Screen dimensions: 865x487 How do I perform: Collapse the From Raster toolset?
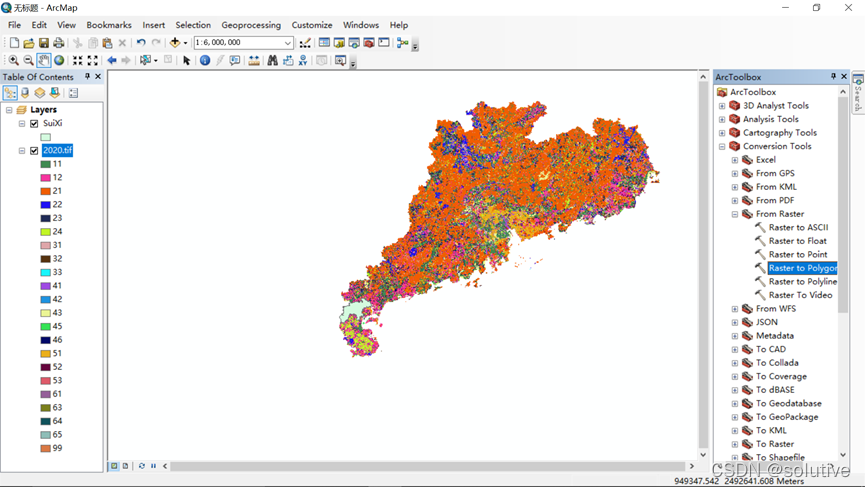pos(735,214)
